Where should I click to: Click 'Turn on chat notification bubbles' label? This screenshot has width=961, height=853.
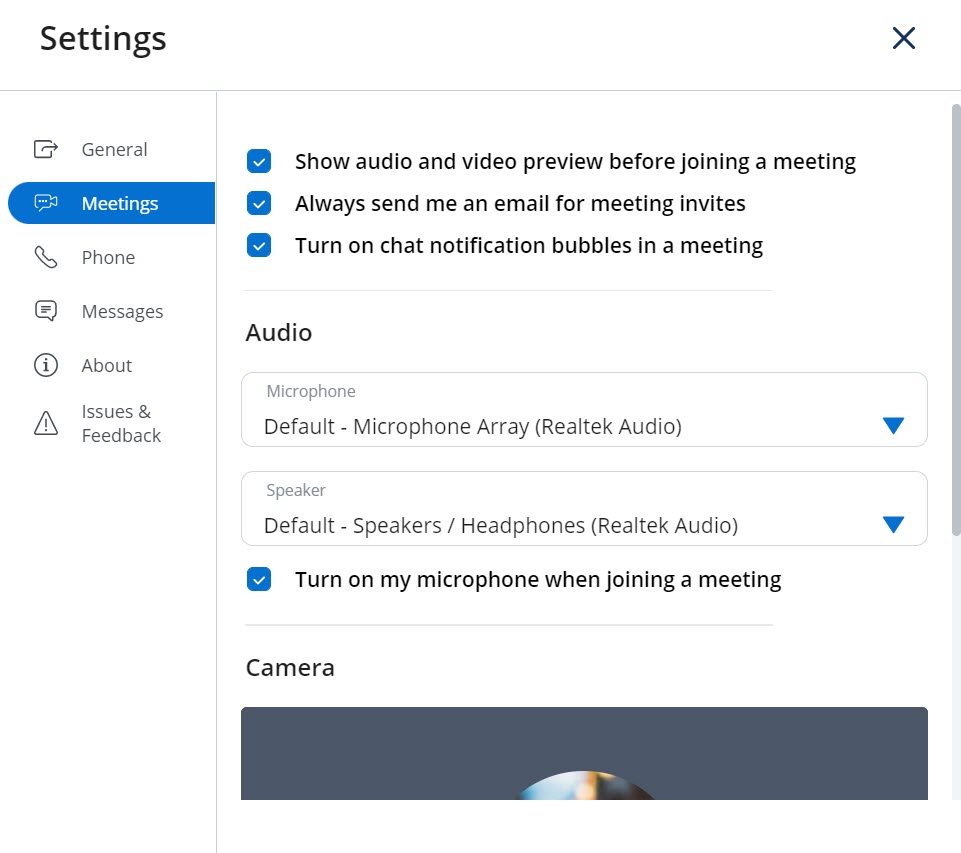click(x=528, y=246)
